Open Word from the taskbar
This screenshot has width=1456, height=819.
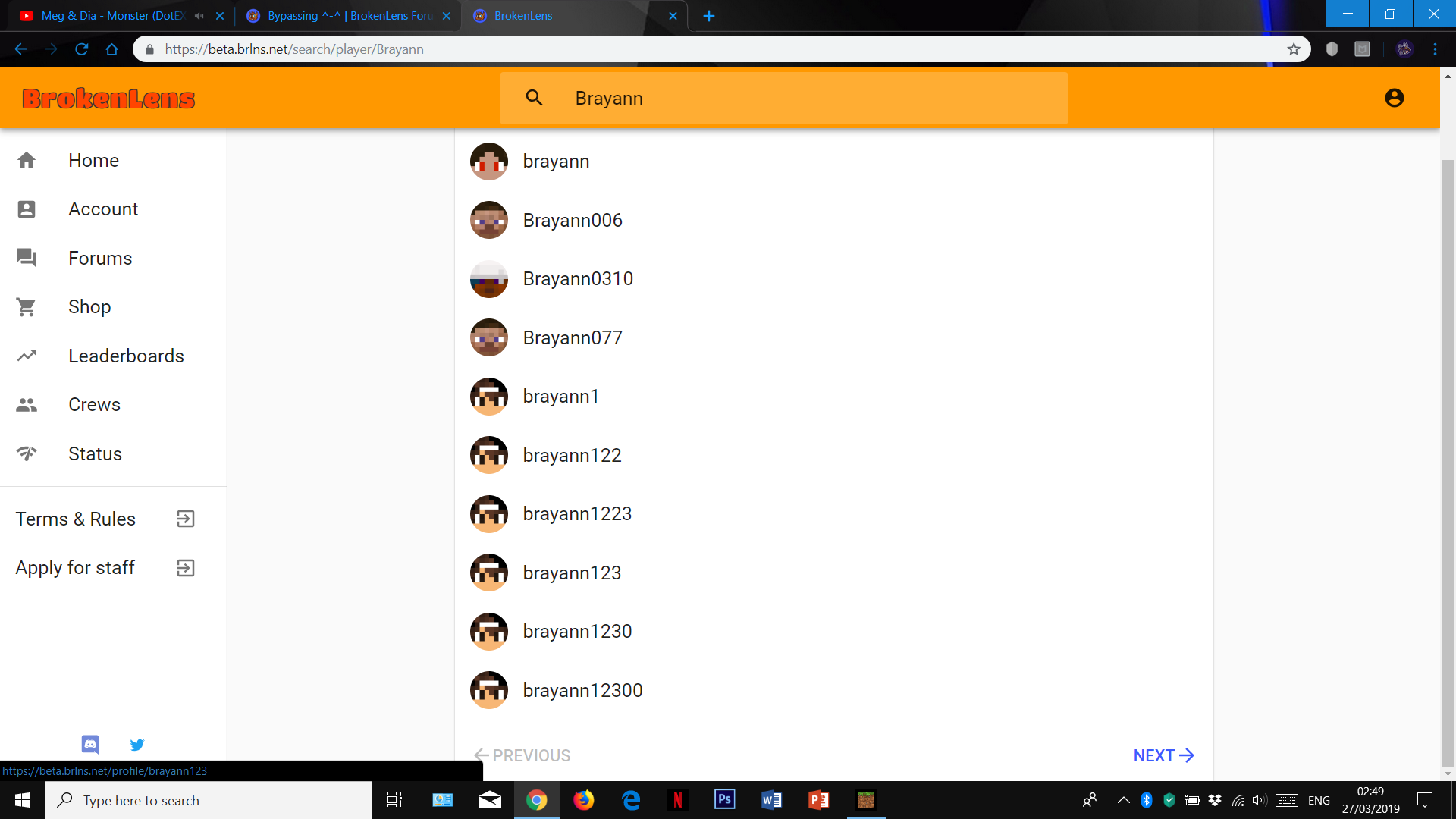[x=772, y=800]
